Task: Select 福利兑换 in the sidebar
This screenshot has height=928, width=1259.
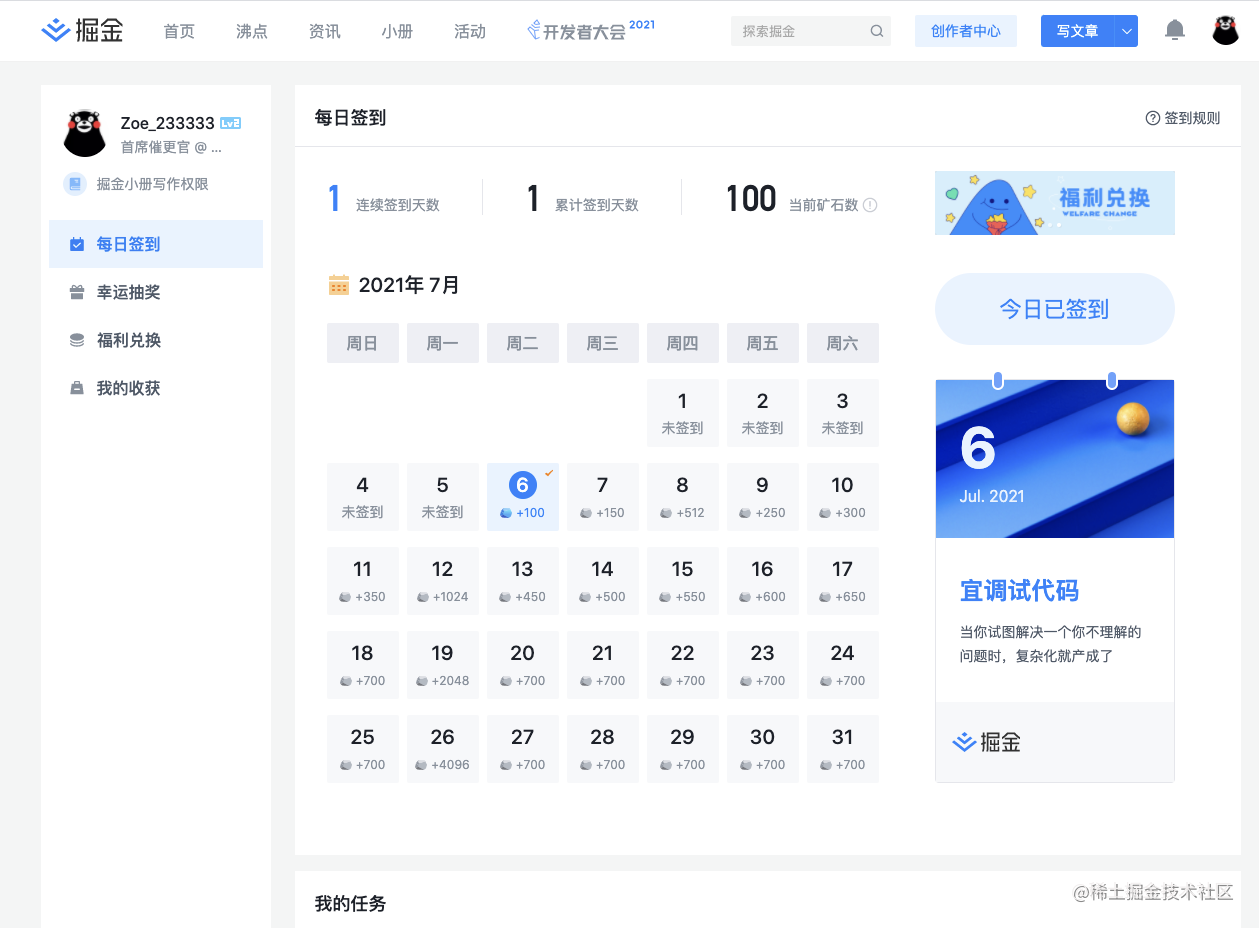Action: click(156, 340)
